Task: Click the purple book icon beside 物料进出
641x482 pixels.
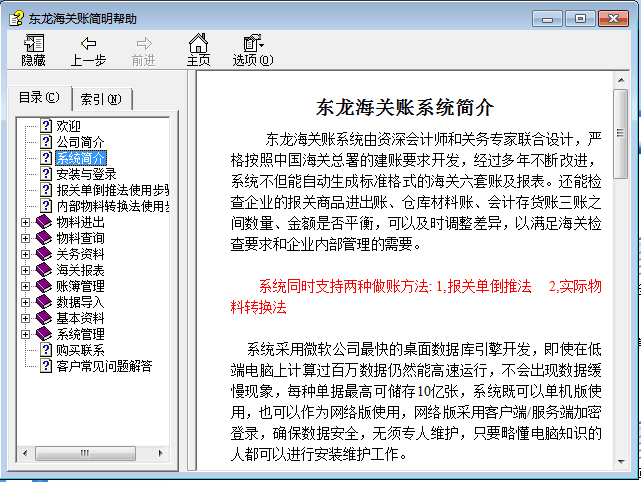Action: point(43,222)
